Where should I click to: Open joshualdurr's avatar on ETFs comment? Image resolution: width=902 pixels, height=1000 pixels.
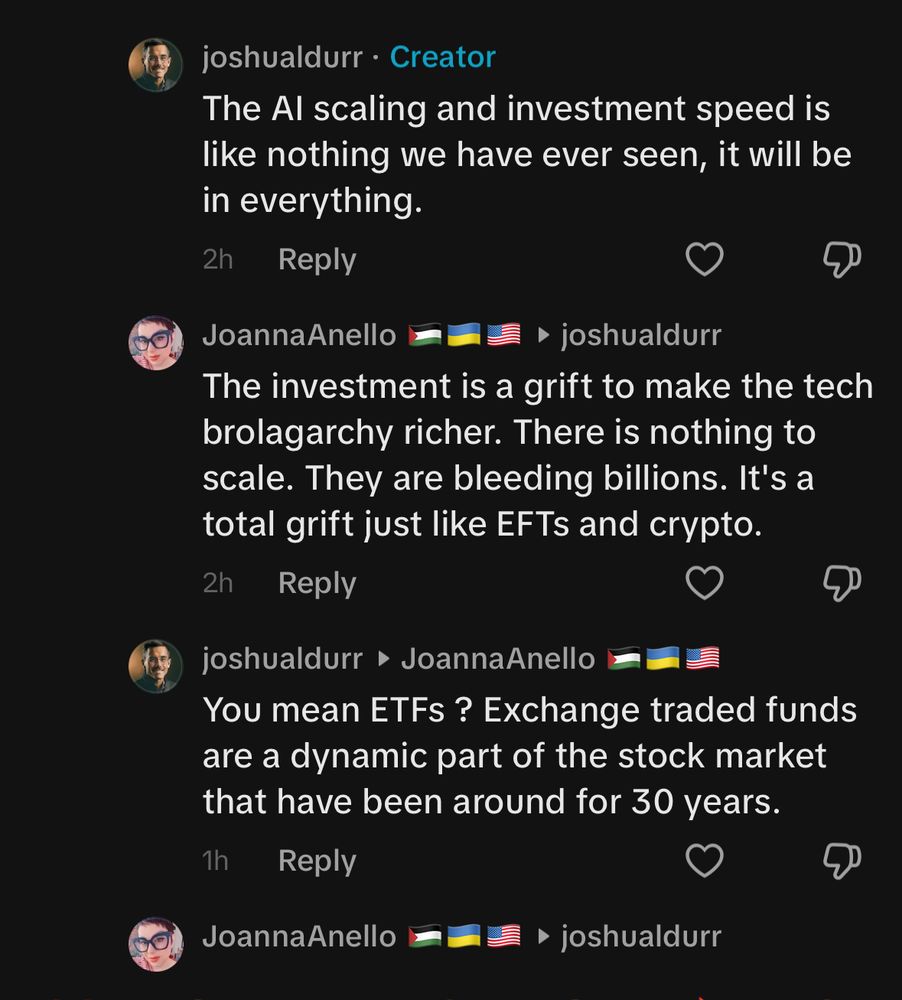pos(156,666)
